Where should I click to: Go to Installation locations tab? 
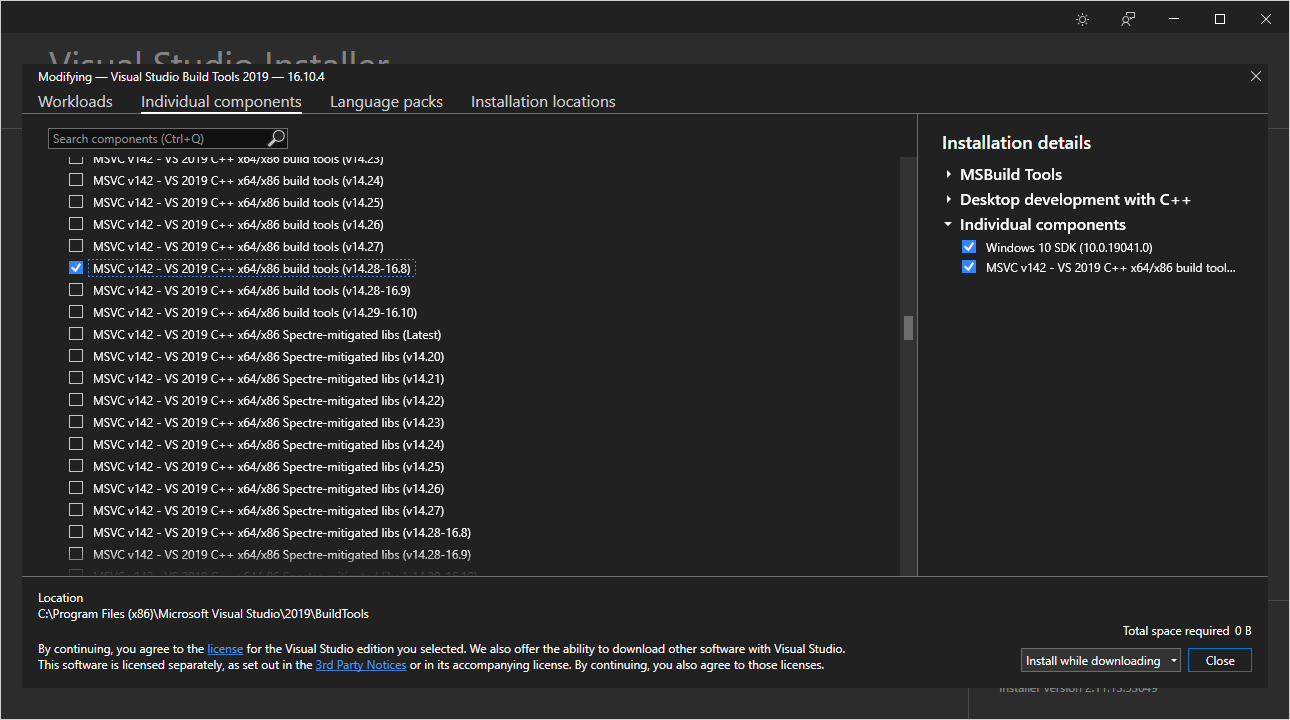tap(543, 102)
